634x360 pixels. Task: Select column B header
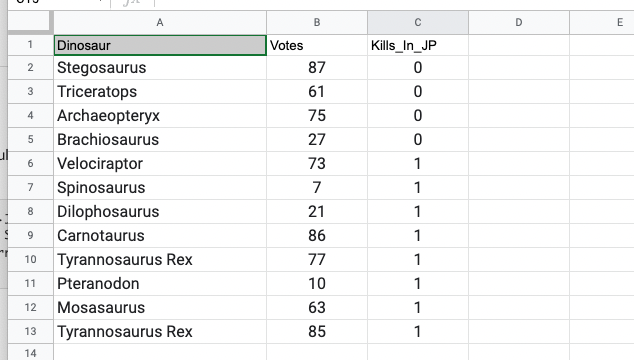click(317, 22)
